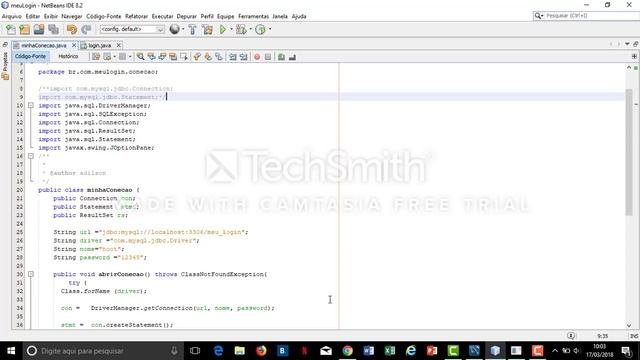Toggle Highlight Search editor icon
The image size is (640, 360).
(x=173, y=57)
